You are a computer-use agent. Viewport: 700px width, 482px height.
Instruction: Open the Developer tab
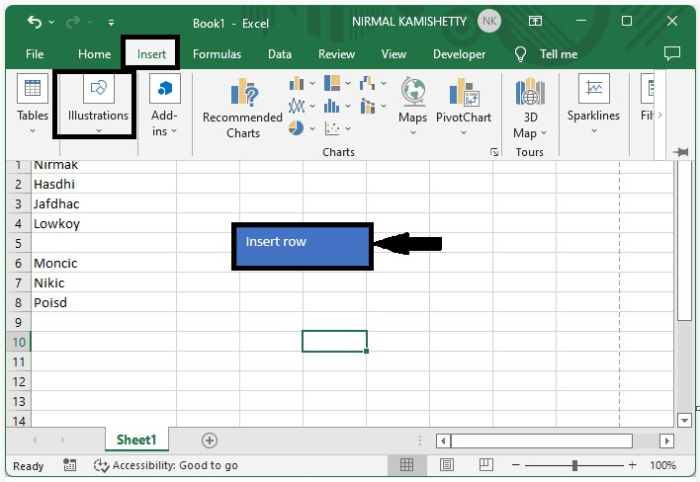459,54
